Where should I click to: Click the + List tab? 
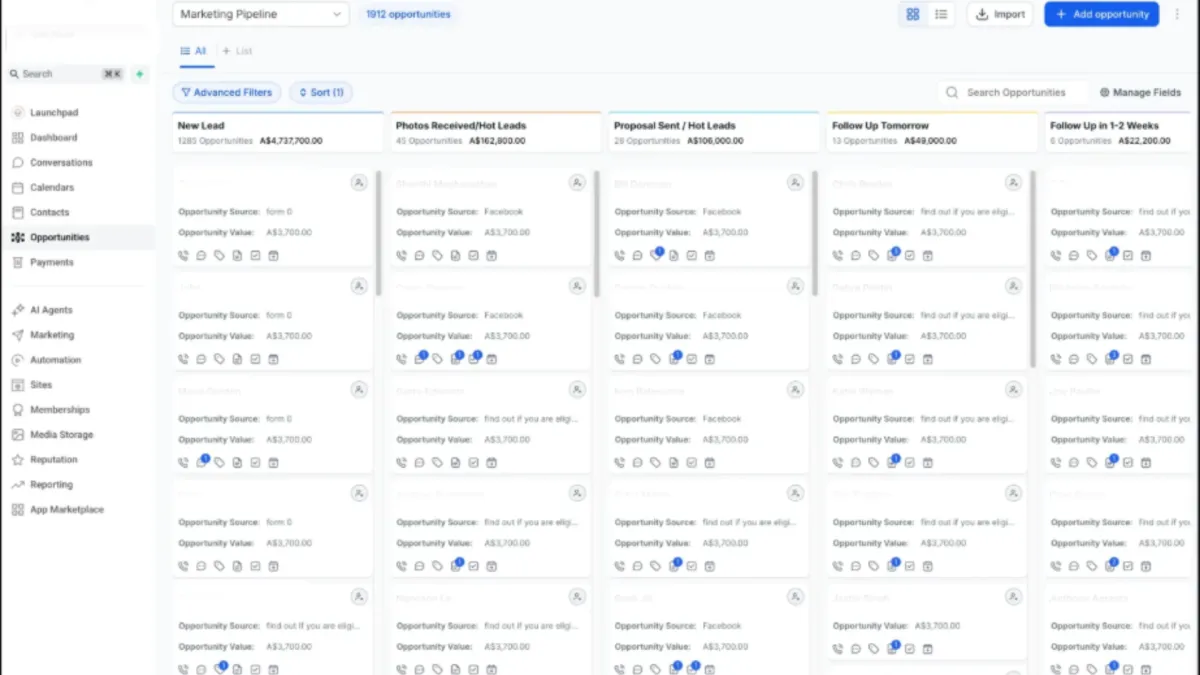[x=237, y=51]
